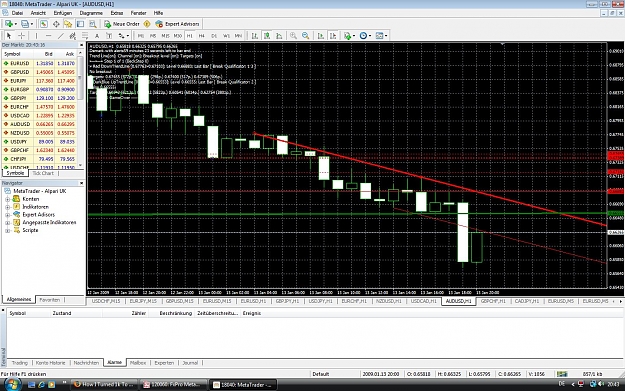Viewport: 625px width, 391px height.
Task: Open the GBPJPY,H1 chart tab
Action: 287,301
